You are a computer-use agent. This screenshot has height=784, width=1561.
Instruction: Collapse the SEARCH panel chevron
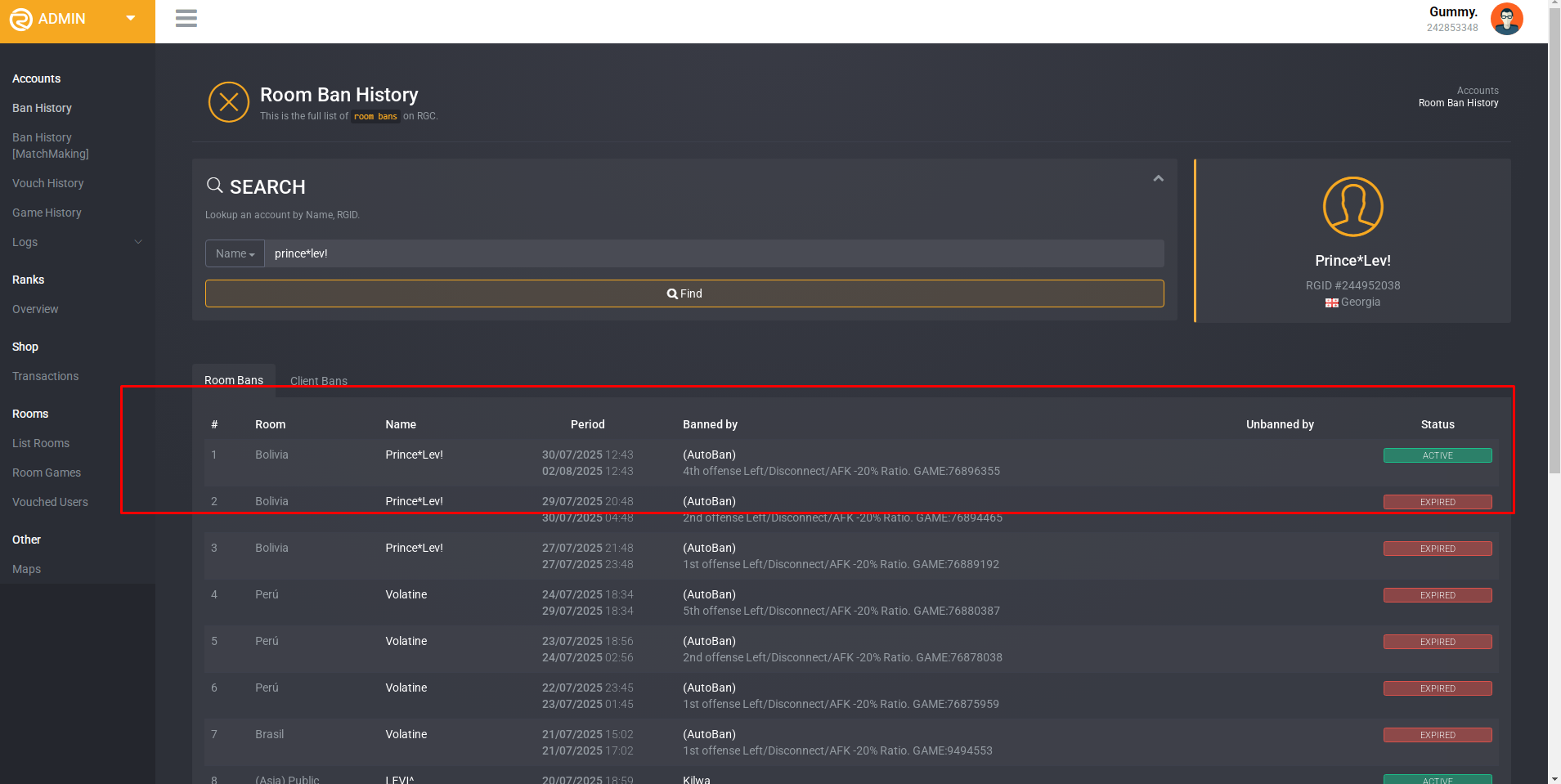(x=1158, y=178)
